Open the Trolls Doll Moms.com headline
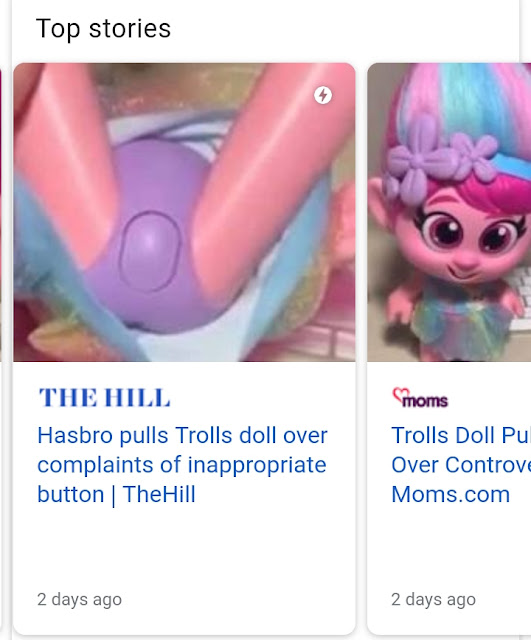 pos(461,465)
